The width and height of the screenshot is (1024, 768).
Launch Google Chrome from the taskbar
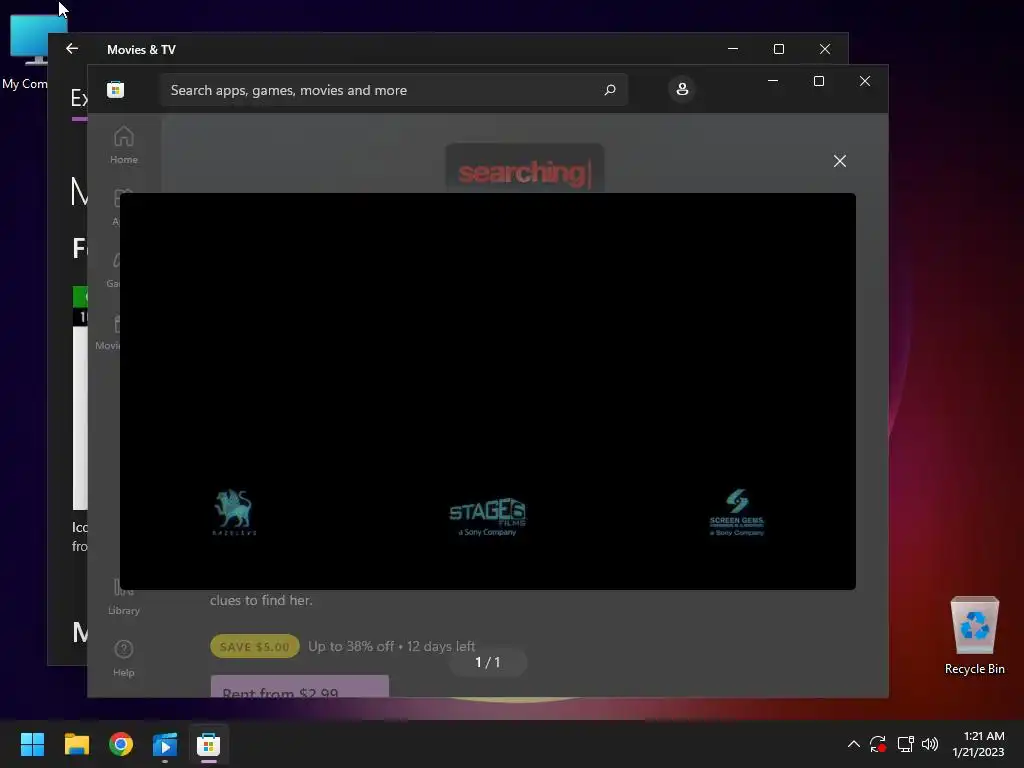tap(121, 744)
